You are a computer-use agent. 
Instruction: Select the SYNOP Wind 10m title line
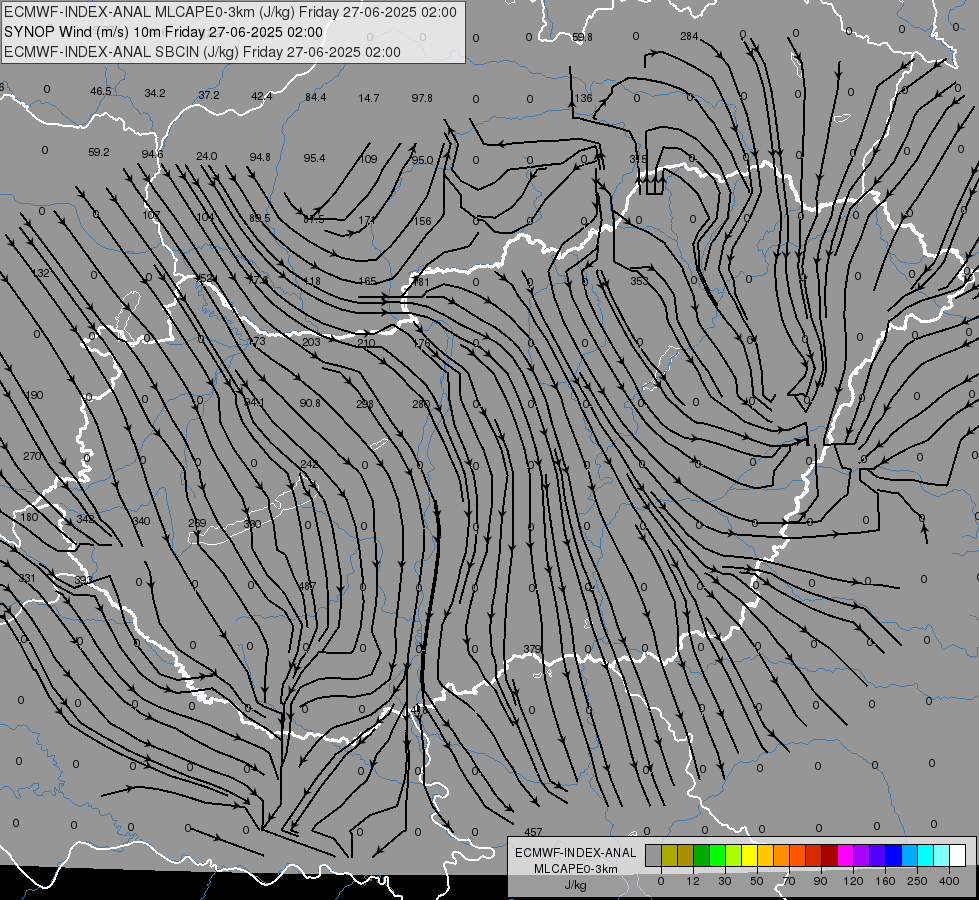[x=164, y=32]
